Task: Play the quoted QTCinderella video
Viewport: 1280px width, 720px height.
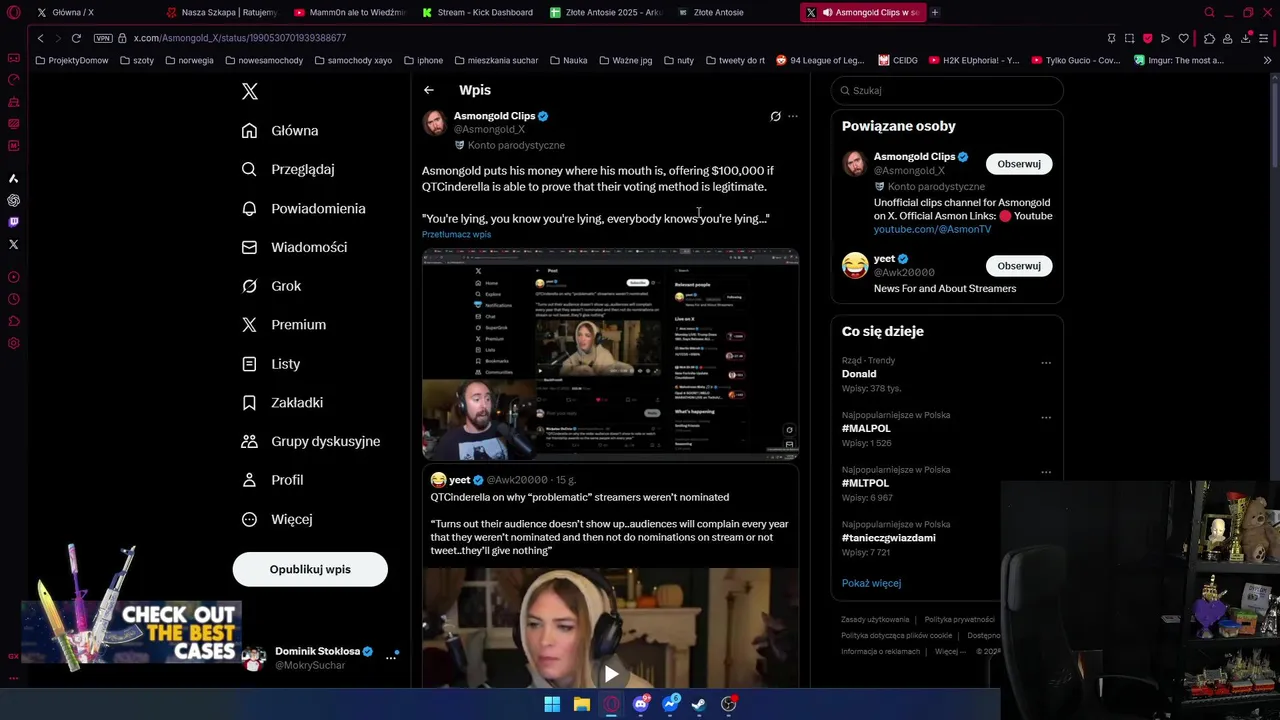Action: click(611, 673)
